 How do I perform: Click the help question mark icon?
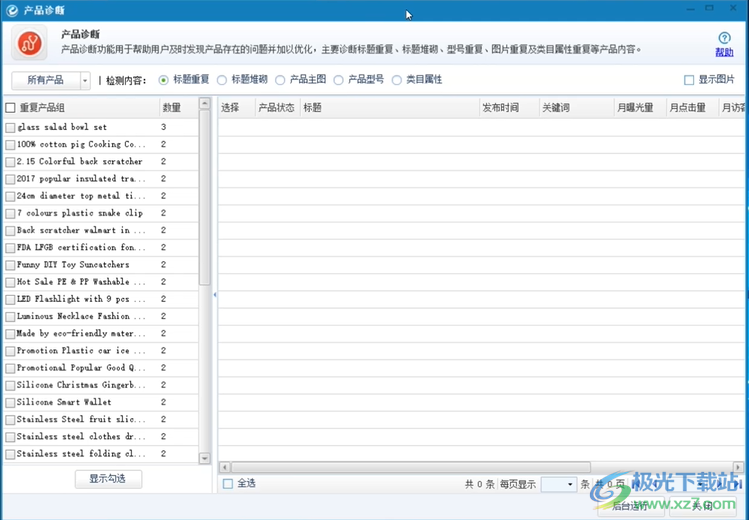pyautogui.click(x=724, y=38)
